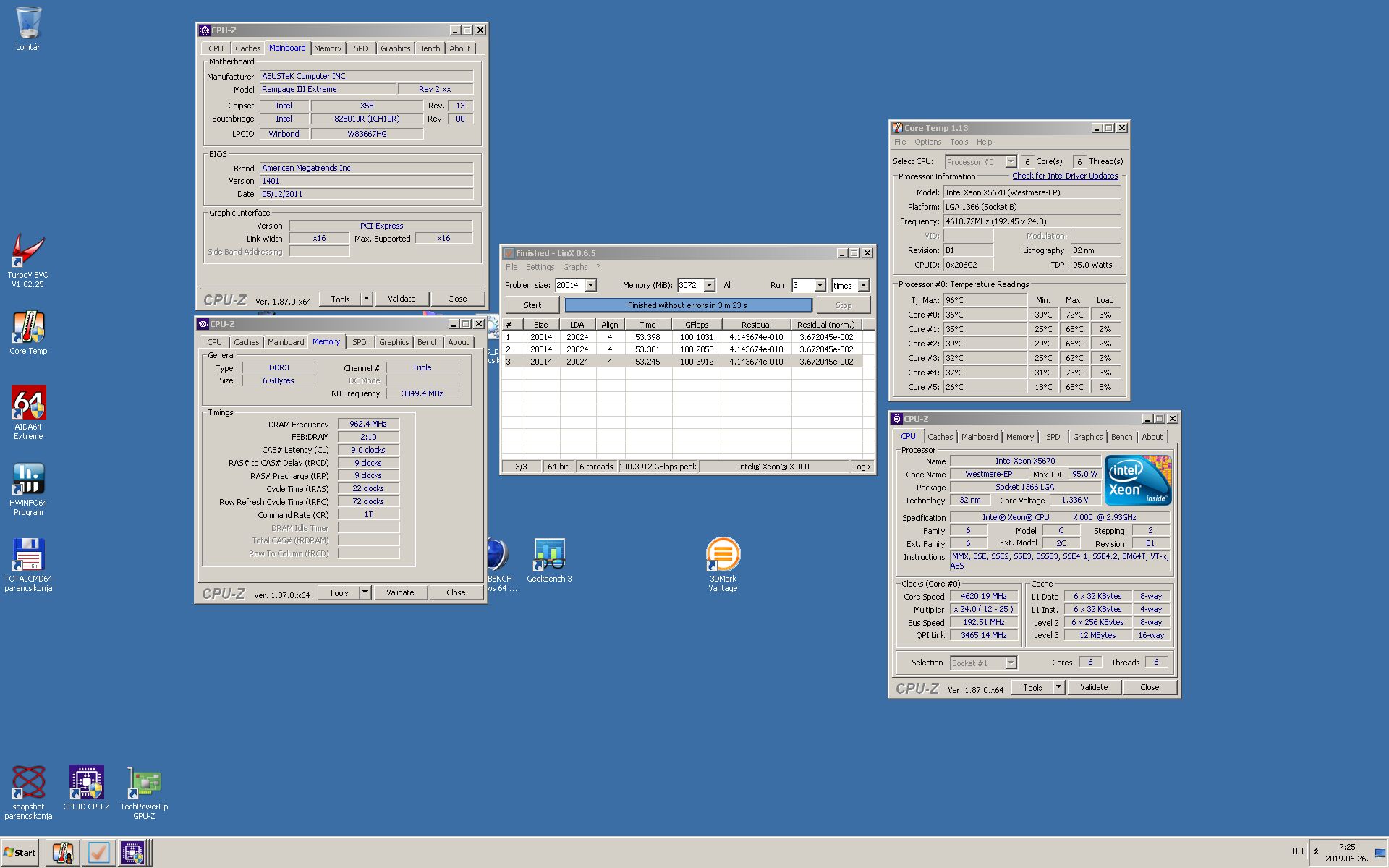
Task: Click Start button in LinX
Action: pos(532,305)
